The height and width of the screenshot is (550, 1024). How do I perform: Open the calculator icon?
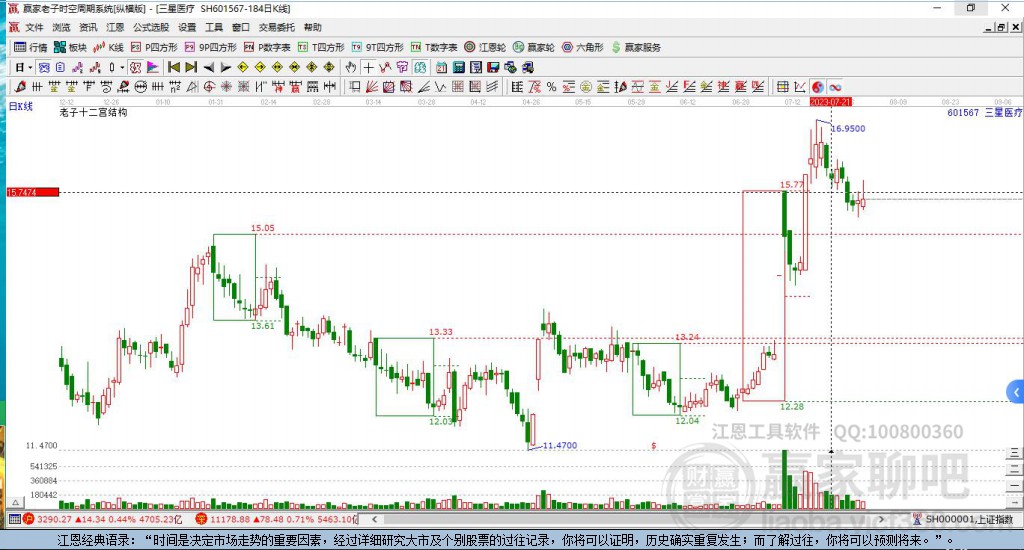458,67
